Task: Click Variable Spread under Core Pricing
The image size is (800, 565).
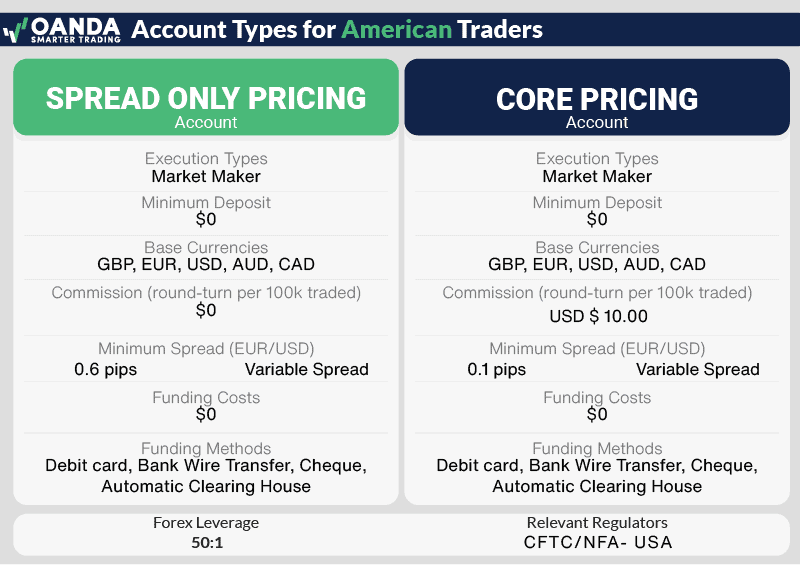Action: (x=698, y=369)
